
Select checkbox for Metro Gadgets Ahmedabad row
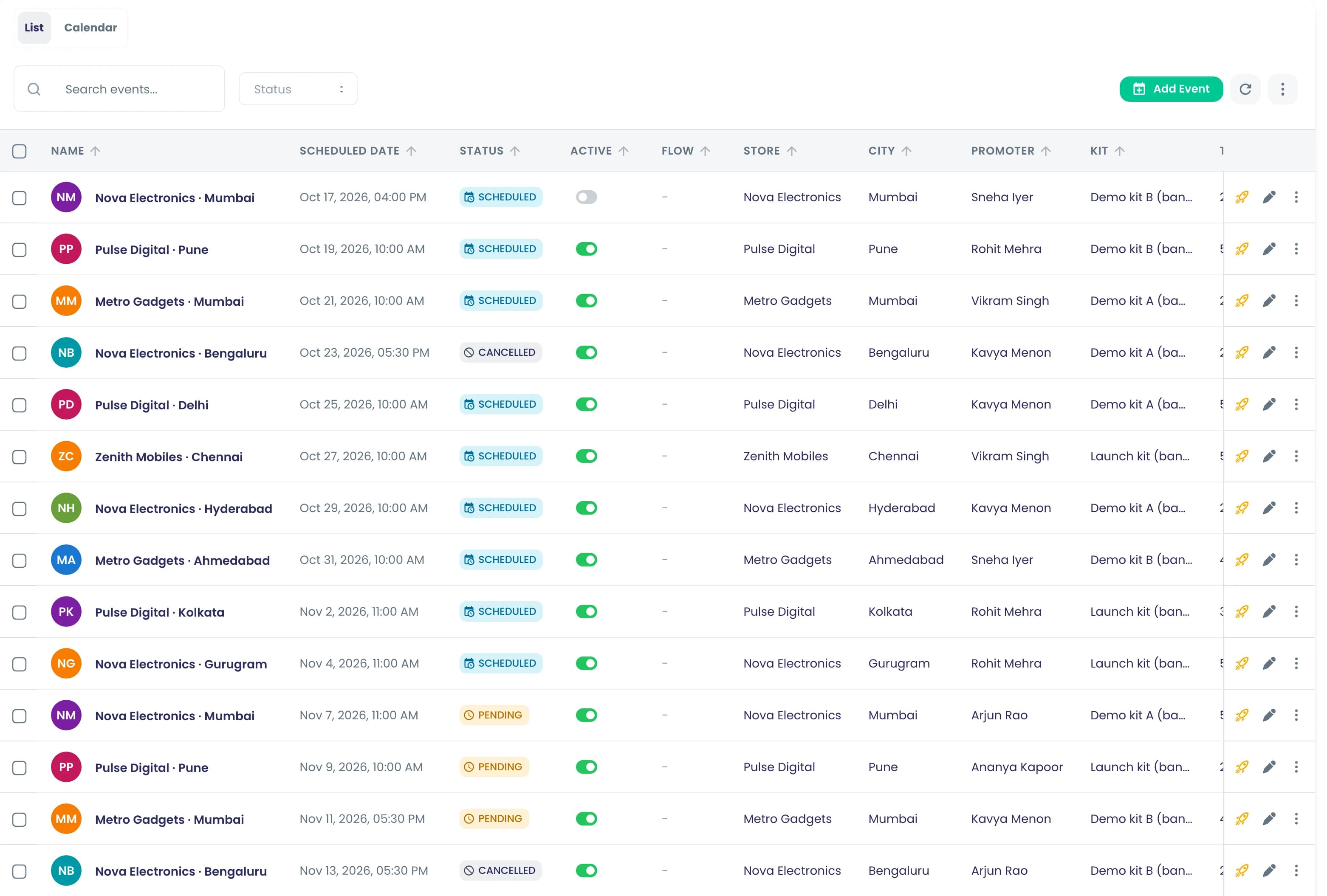click(20, 561)
